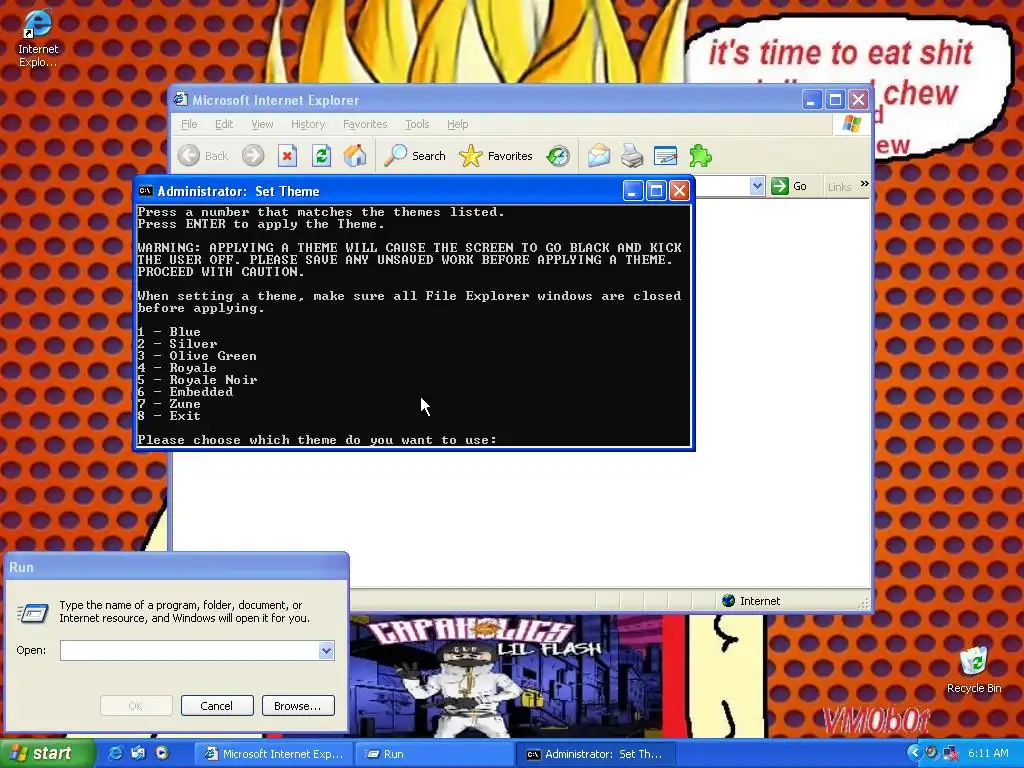Refresh the page with Refresh icon
1024x768 pixels.
(321, 155)
